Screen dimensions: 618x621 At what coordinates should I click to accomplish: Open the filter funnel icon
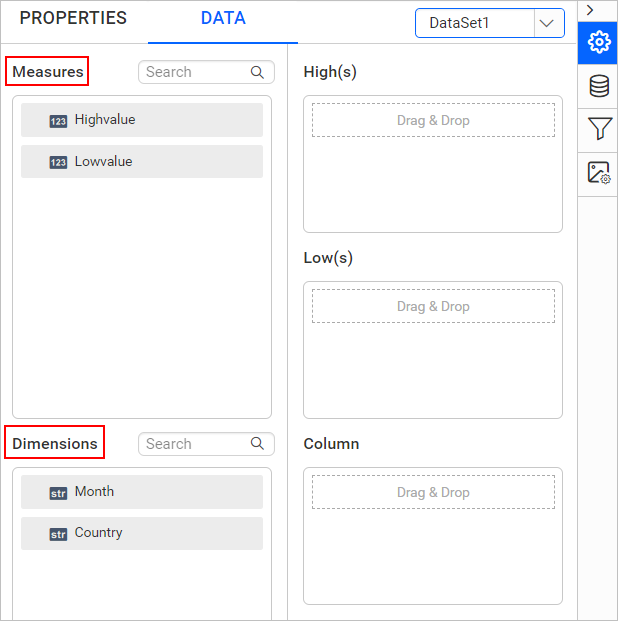pyautogui.click(x=599, y=129)
